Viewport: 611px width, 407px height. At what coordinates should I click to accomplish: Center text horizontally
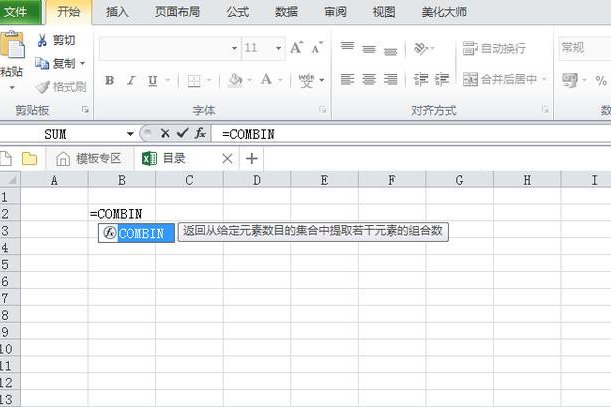[x=369, y=80]
